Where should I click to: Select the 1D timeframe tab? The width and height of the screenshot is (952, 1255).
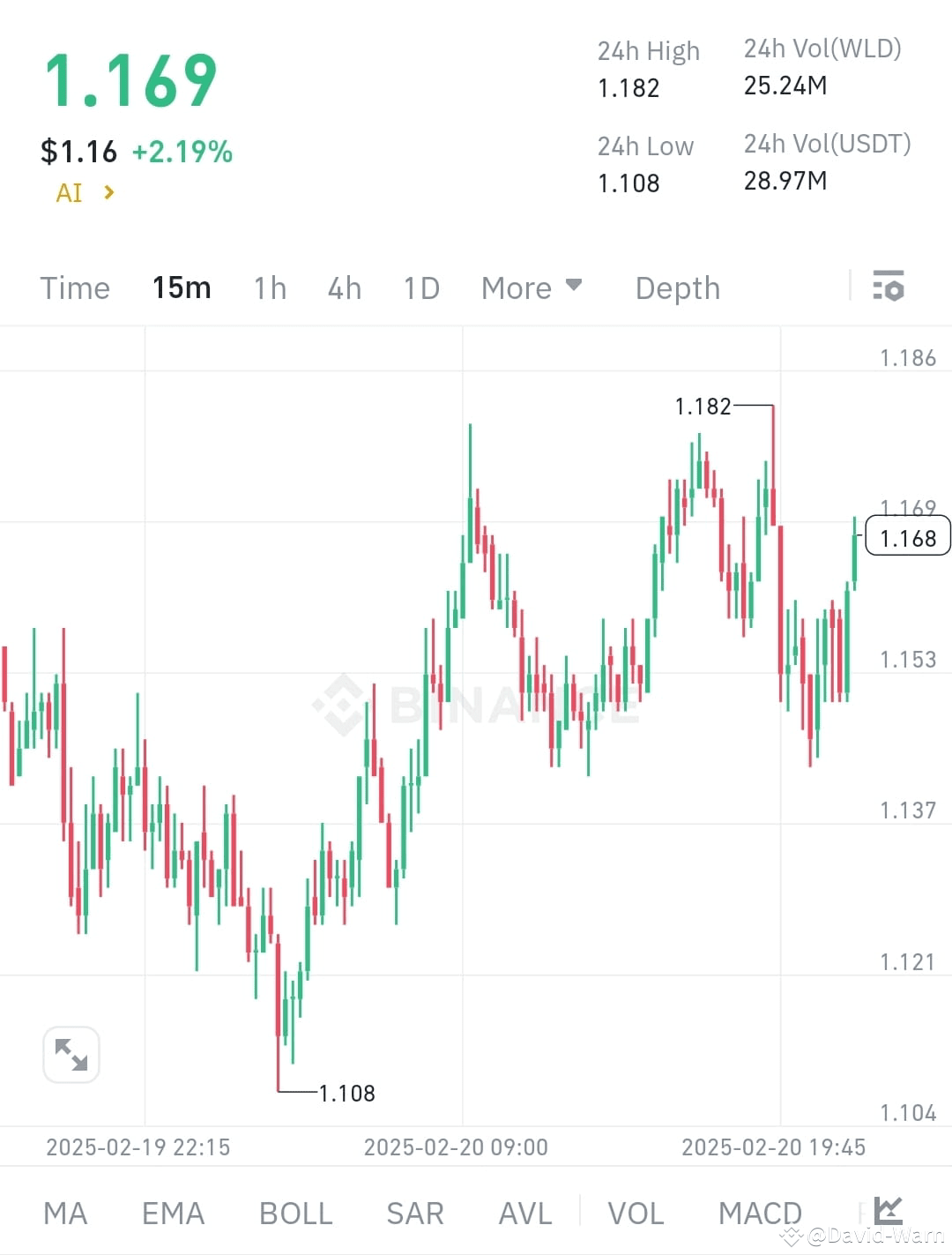click(x=420, y=288)
